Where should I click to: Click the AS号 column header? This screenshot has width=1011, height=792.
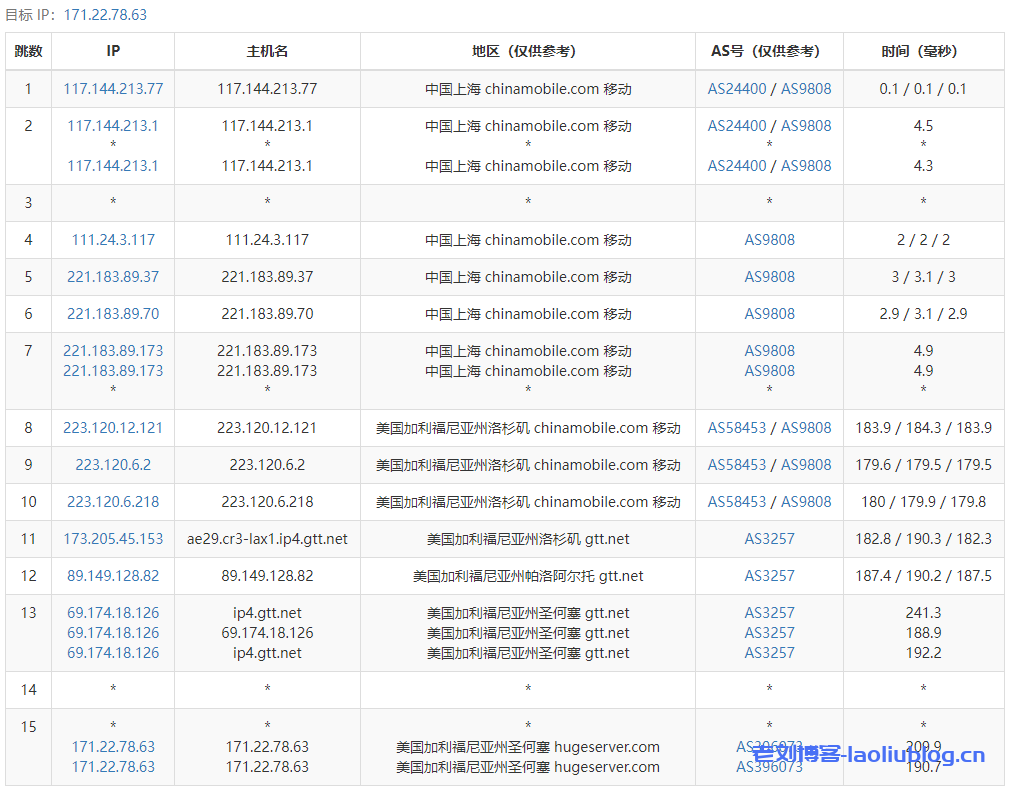(769, 51)
